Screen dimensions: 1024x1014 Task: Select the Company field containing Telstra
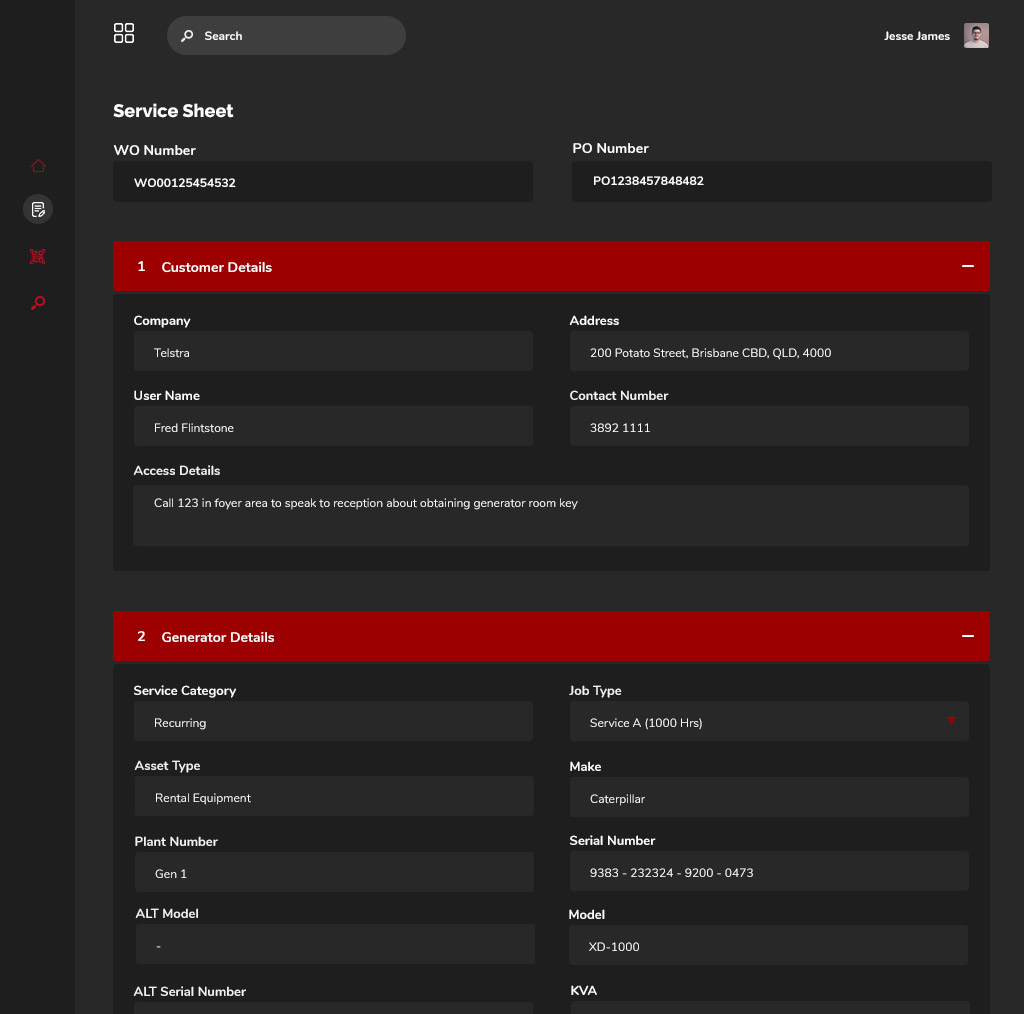coord(333,352)
